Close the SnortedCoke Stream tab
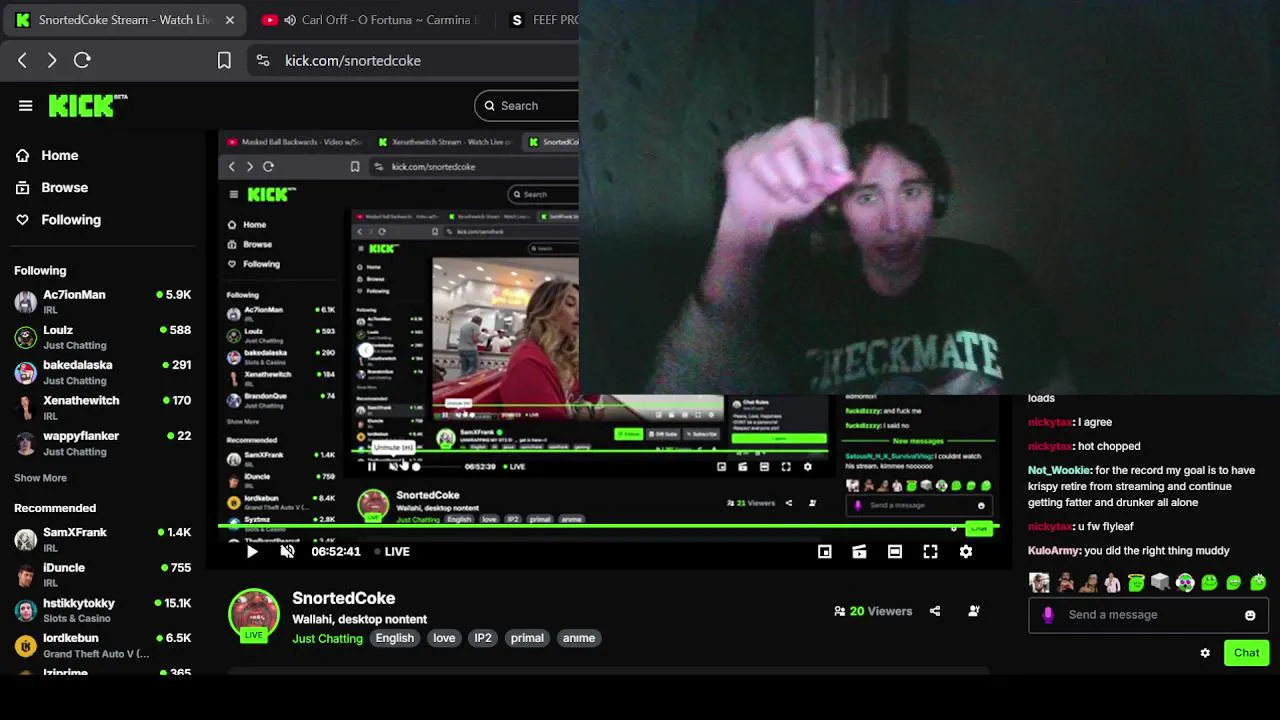This screenshot has height=720, width=1280. tap(230, 20)
